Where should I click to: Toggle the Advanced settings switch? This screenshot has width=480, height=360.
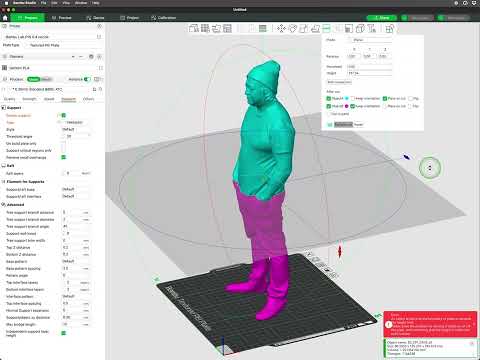click(x=87, y=79)
